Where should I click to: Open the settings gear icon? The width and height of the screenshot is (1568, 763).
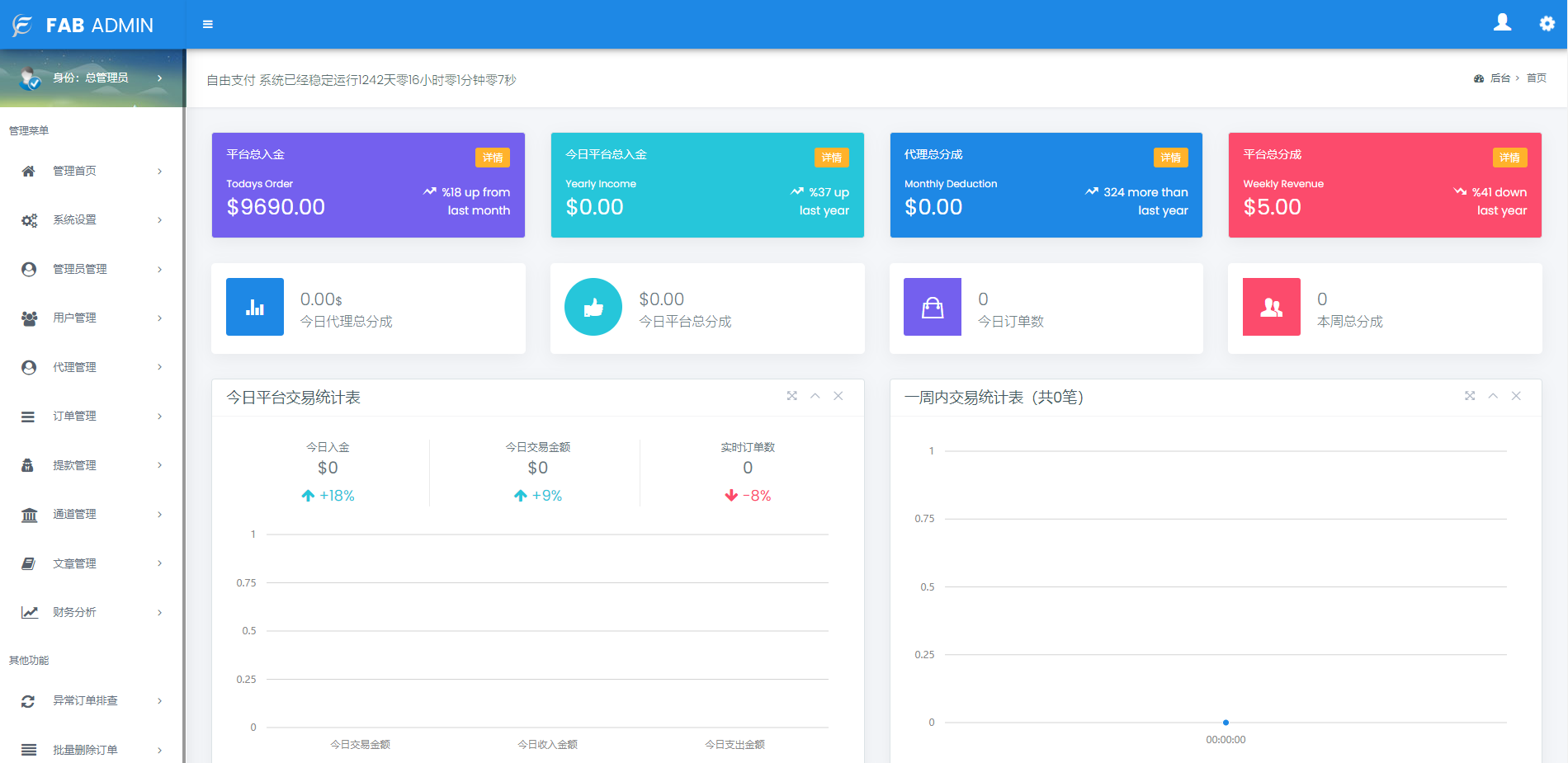[1547, 24]
